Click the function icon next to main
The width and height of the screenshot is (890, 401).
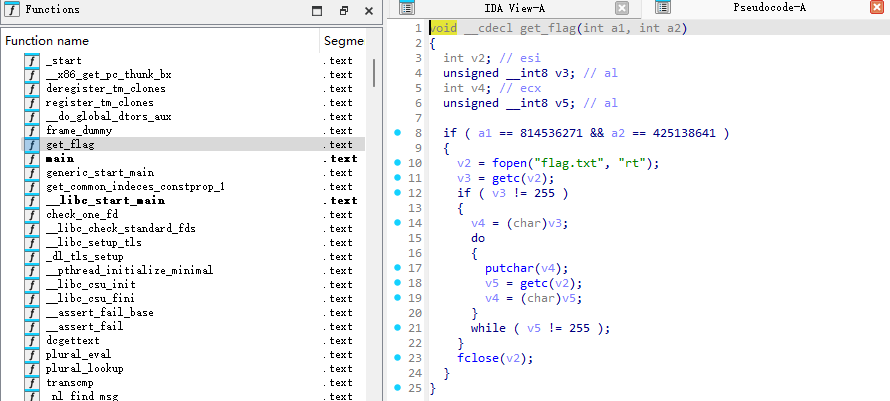click(31, 159)
